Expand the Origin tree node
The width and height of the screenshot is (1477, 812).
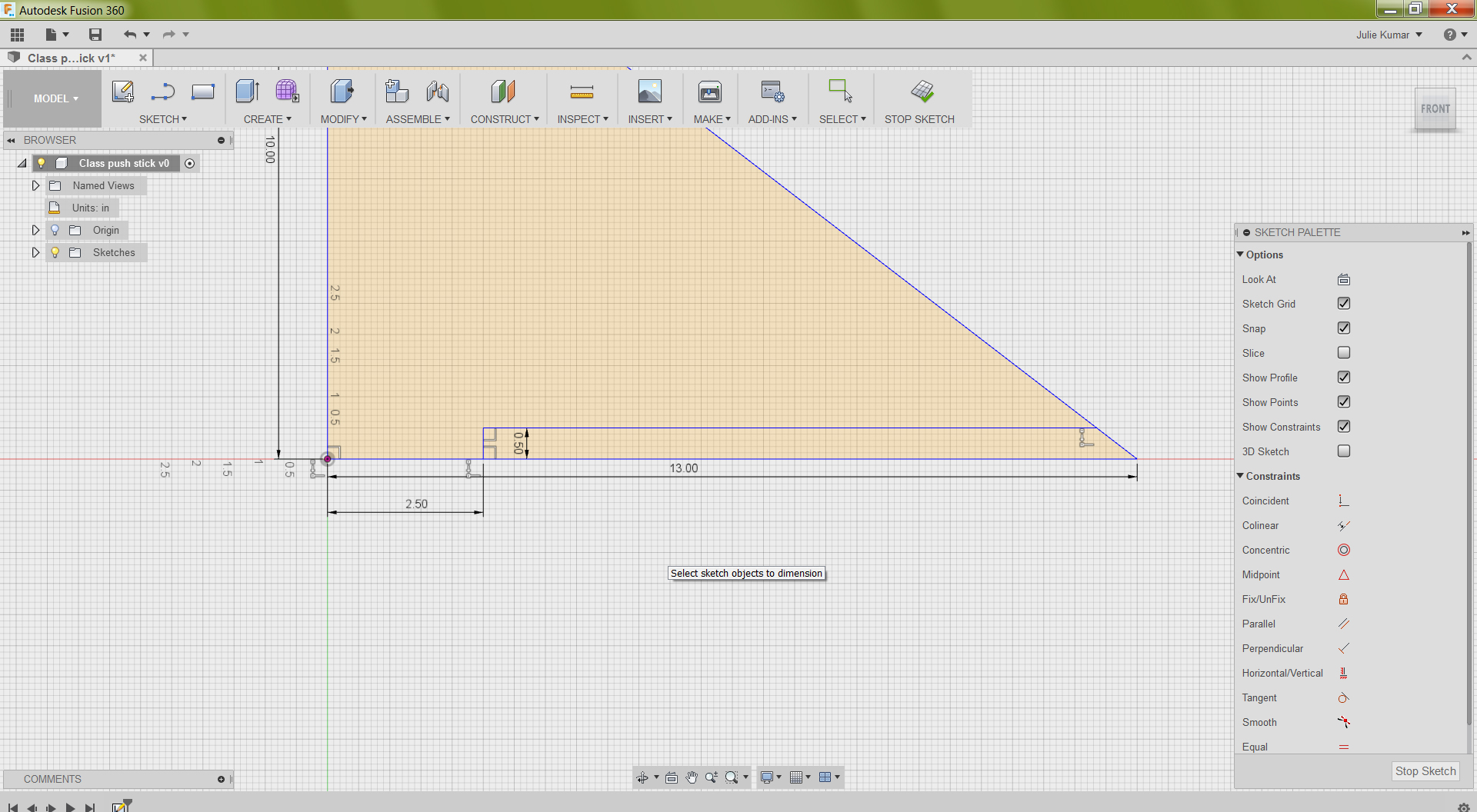click(35, 230)
